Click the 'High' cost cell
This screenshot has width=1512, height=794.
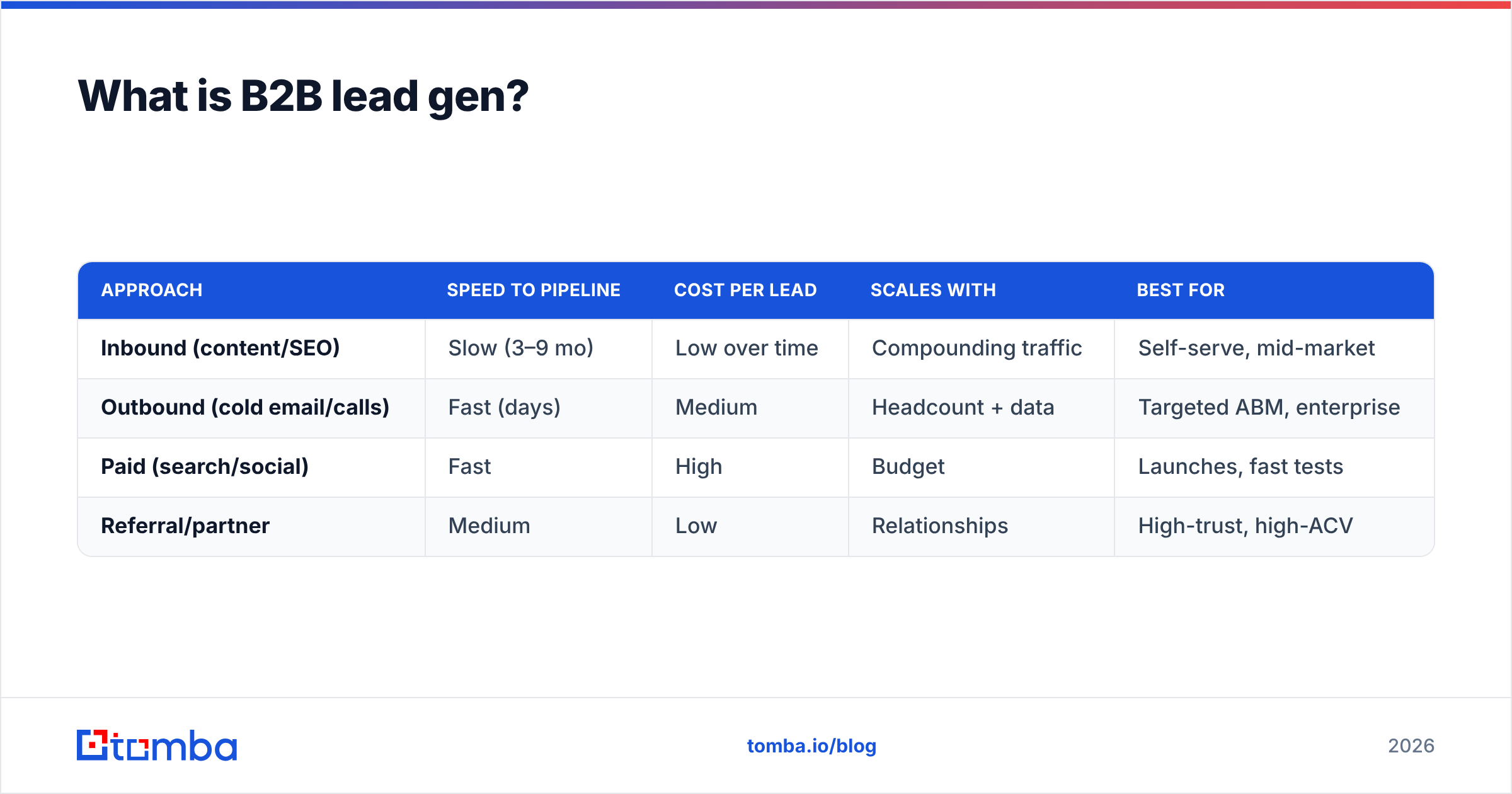750,467
